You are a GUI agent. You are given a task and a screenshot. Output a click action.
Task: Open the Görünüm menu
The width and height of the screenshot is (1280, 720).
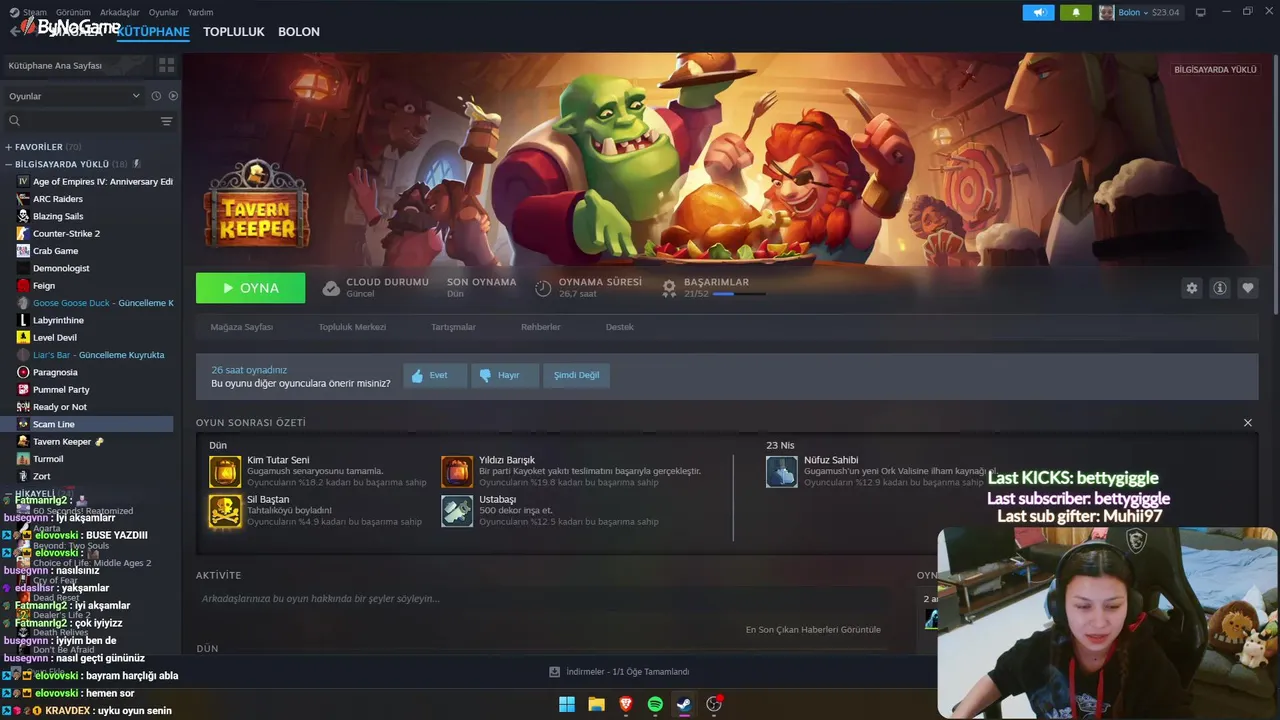pyautogui.click(x=73, y=12)
